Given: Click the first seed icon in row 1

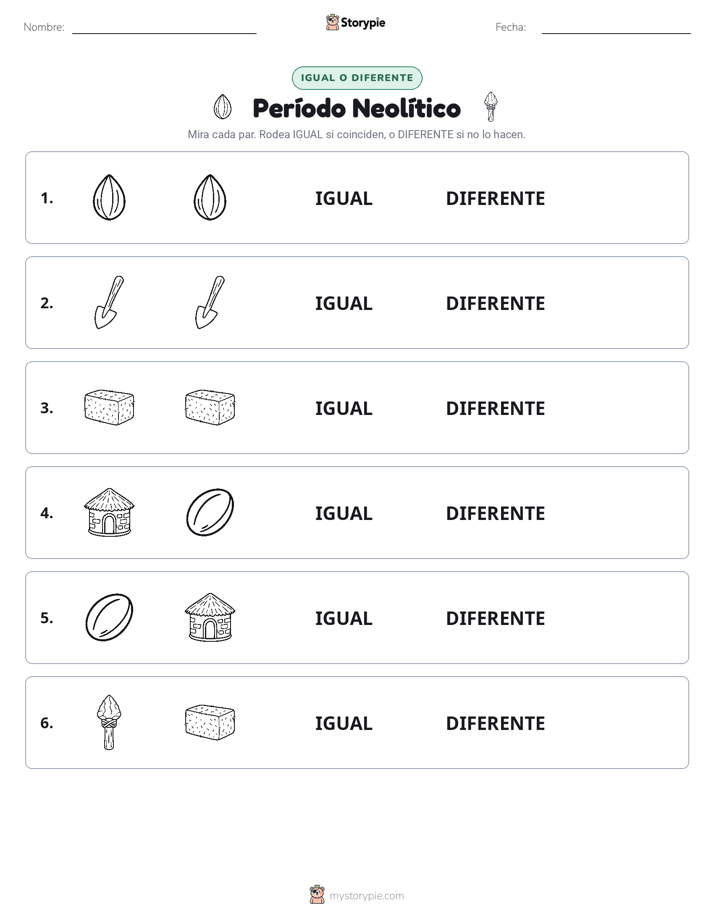Looking at the screenshot, I should [x=109, y=197].
